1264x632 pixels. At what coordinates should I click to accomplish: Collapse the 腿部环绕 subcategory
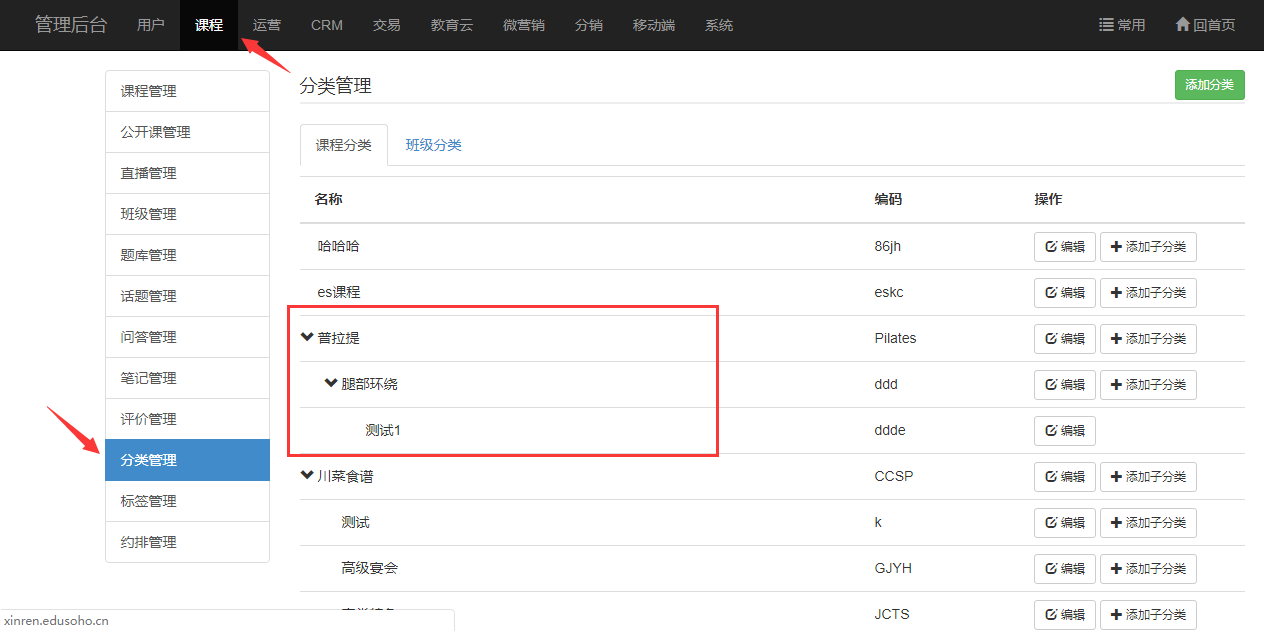(x=331, y=384)
